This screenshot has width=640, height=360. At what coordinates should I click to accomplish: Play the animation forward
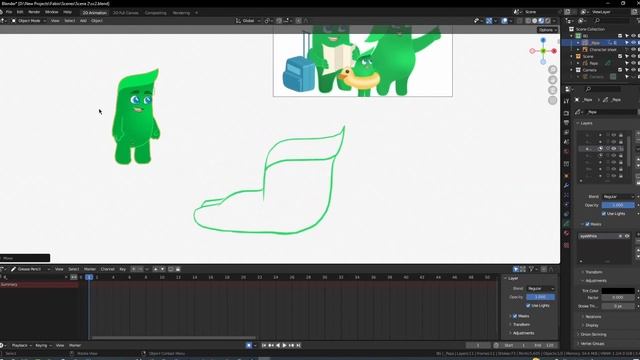pos(284,345)
